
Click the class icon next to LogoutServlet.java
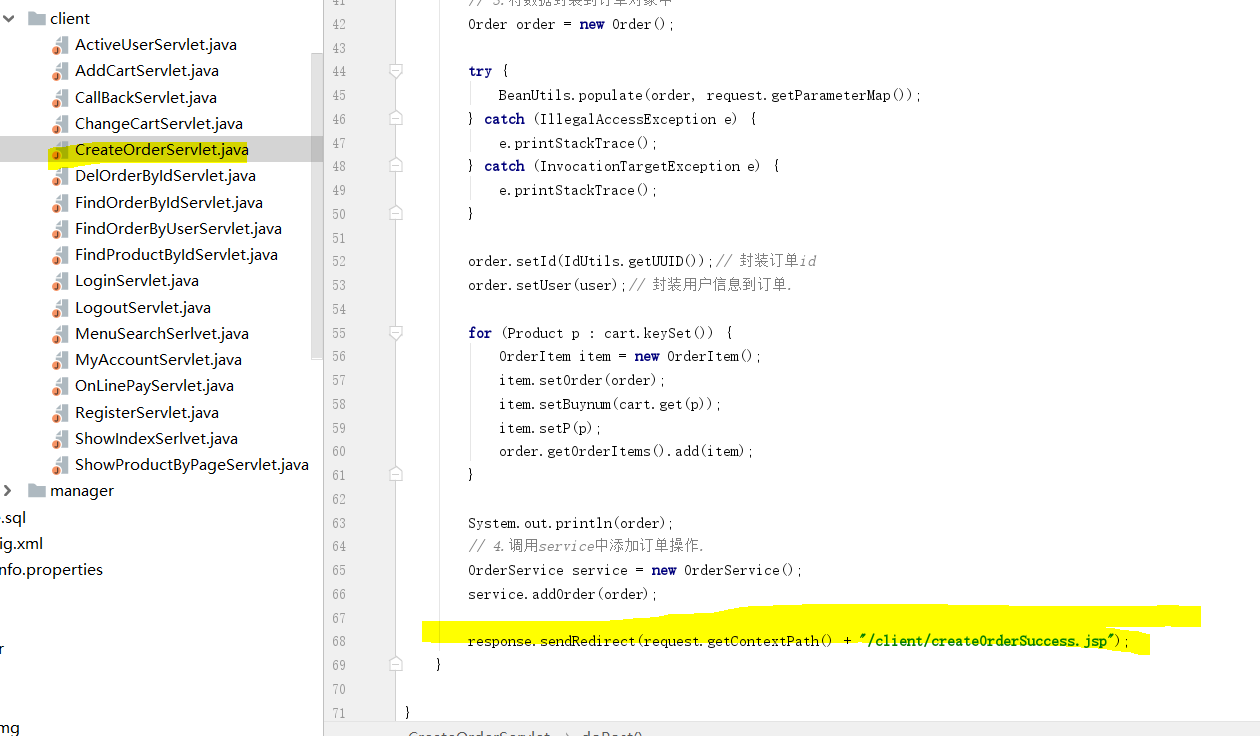click(x=58, y=307)
